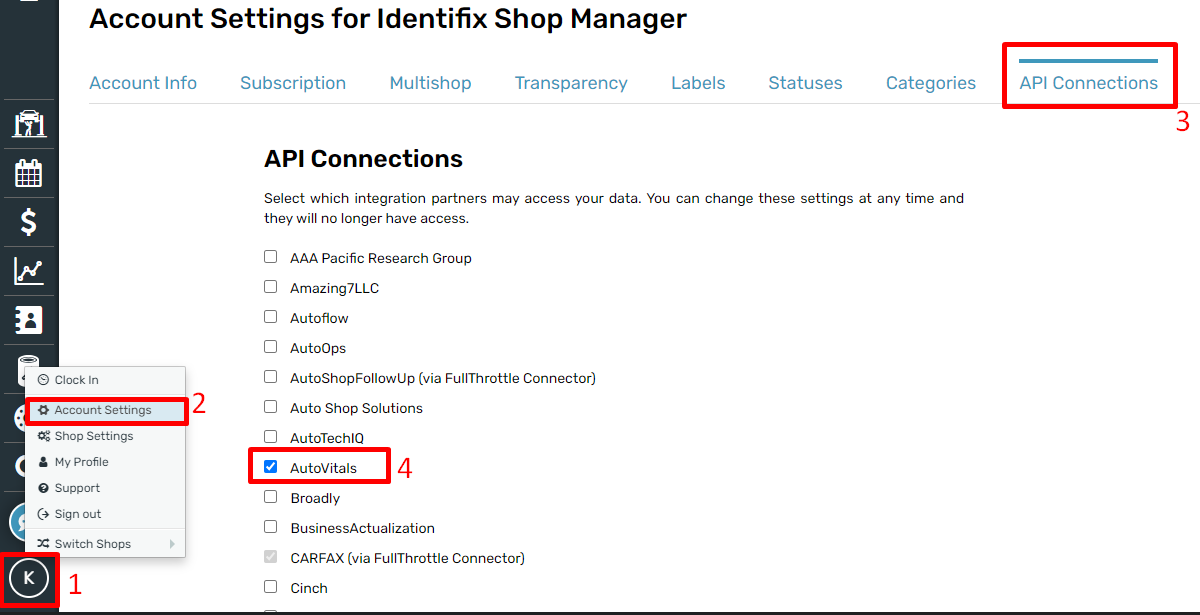Open the Labels tab
This screenshot has height=615, width=1200.
[x=698, y=83]
